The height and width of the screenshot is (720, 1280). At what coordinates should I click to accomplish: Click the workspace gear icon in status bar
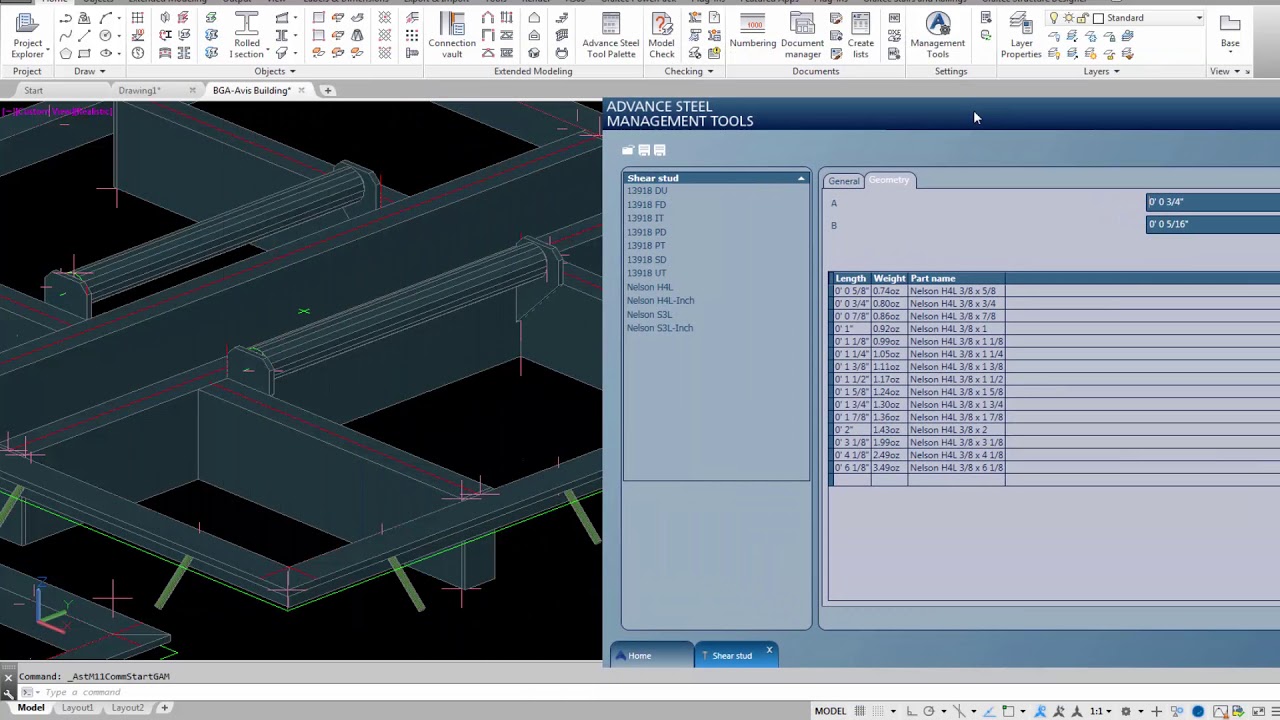[x=1126, y=711]
